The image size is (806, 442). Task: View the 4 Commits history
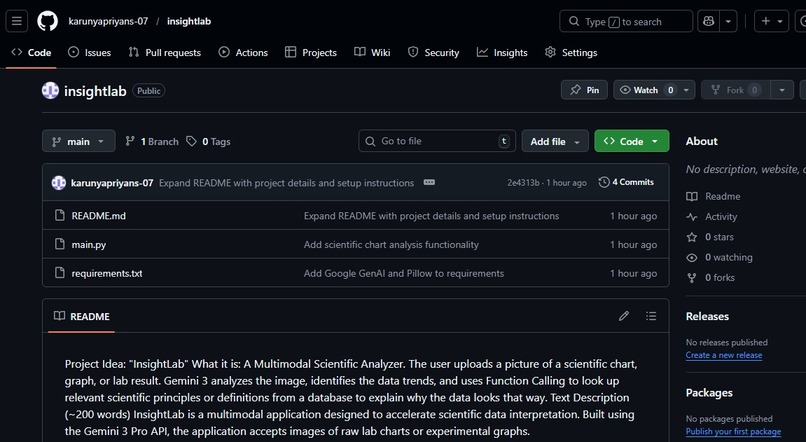click(x=626, y=182)
